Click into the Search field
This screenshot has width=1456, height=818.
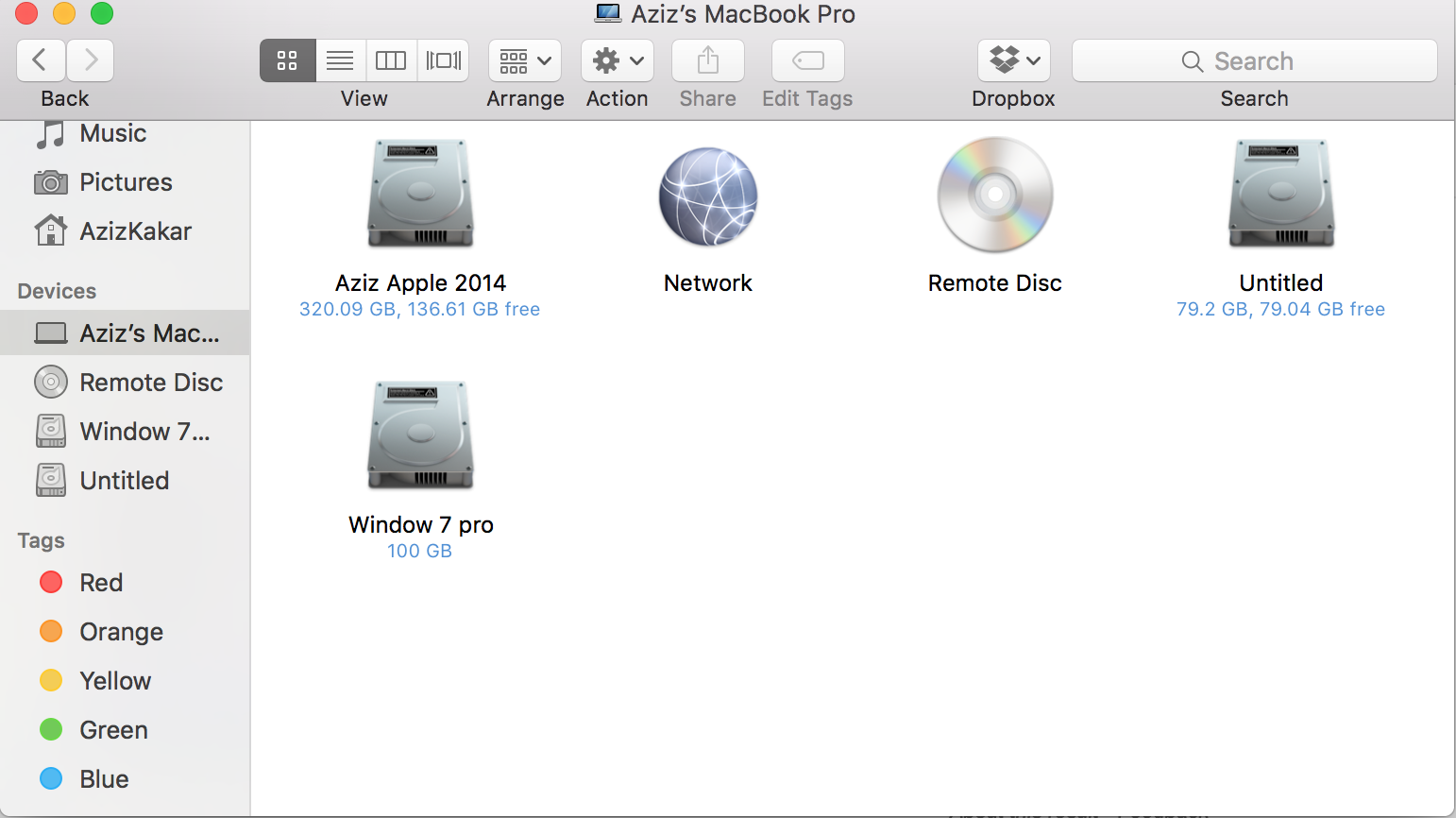[x=1255, y=60]
